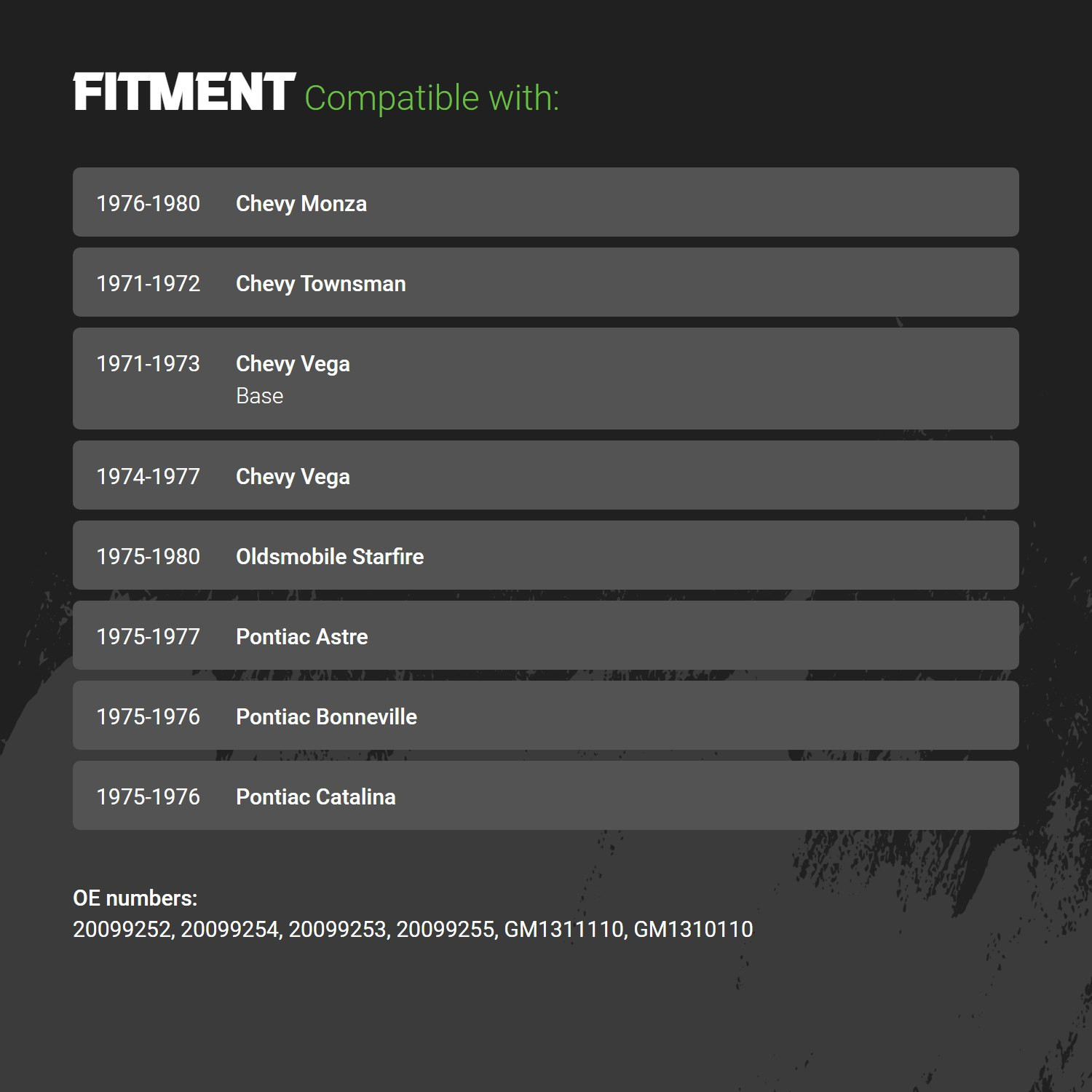
Task: Click the 'Base' trim label
Action: [260, 396]
